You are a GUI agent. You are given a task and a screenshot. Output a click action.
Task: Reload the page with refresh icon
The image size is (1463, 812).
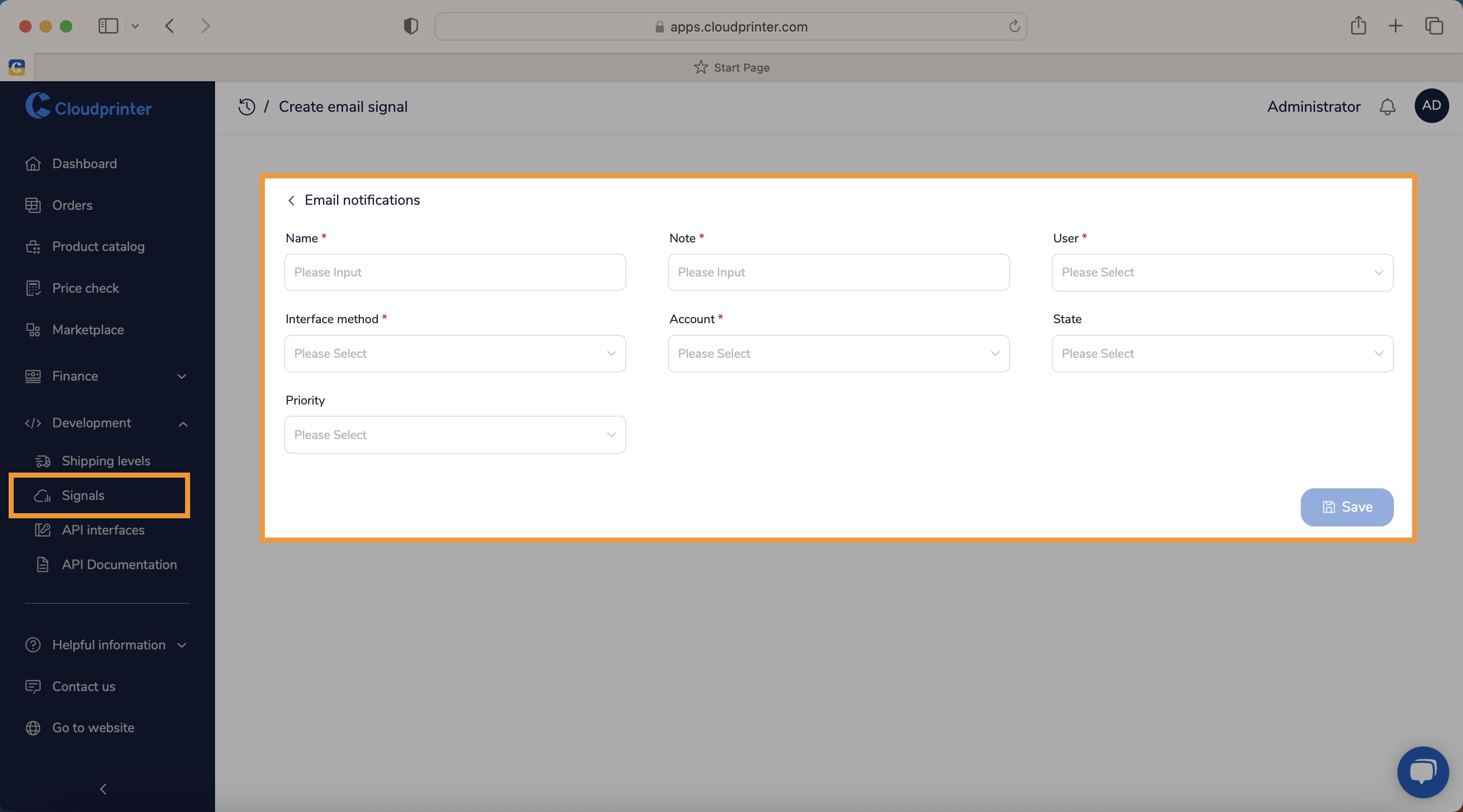pos(1014,26)
